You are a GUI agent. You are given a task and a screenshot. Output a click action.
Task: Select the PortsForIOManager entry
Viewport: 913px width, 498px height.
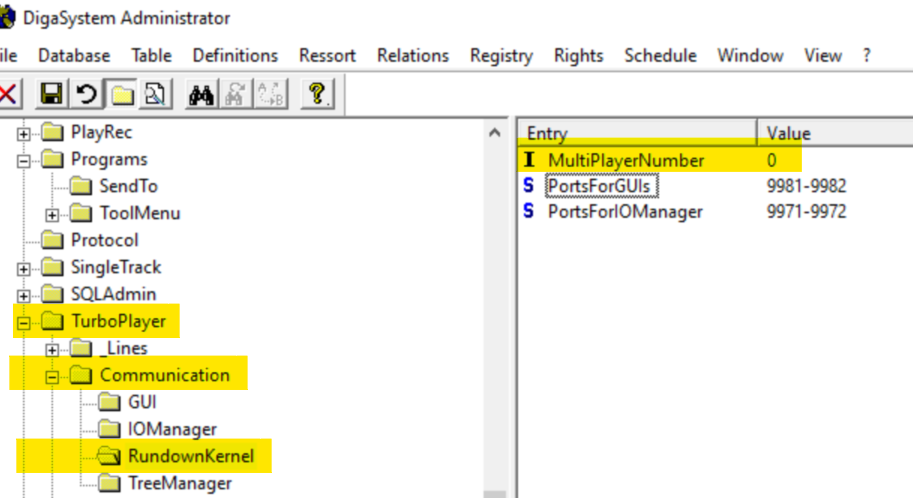click(x=625, y=211)
